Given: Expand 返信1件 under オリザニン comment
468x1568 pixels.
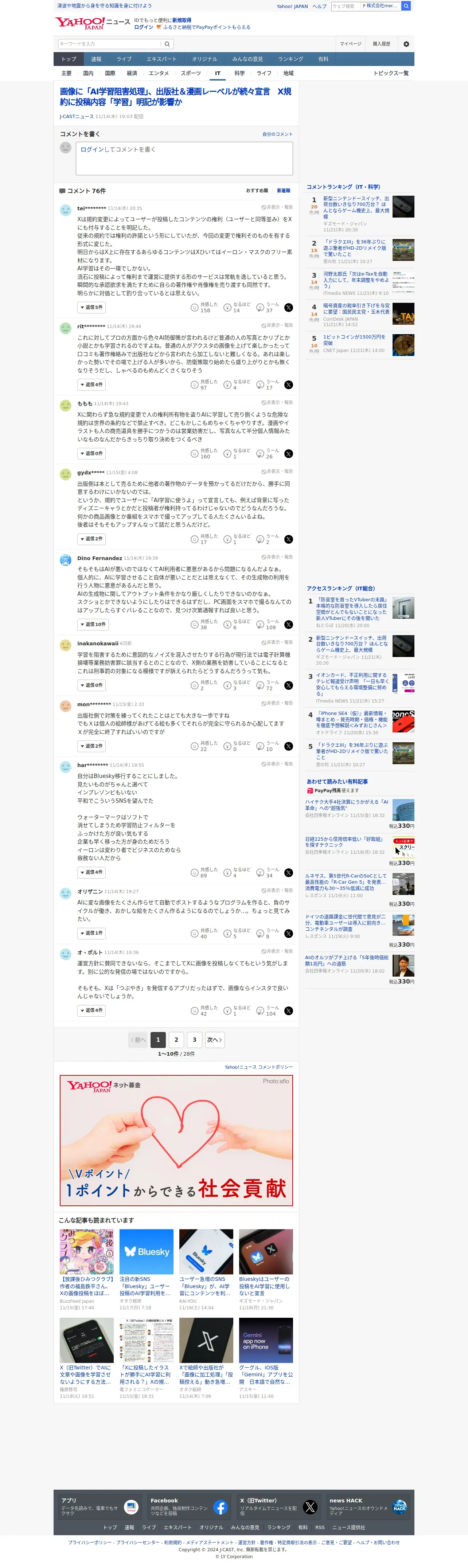Looking at the screenshot, I should [91, 933].
